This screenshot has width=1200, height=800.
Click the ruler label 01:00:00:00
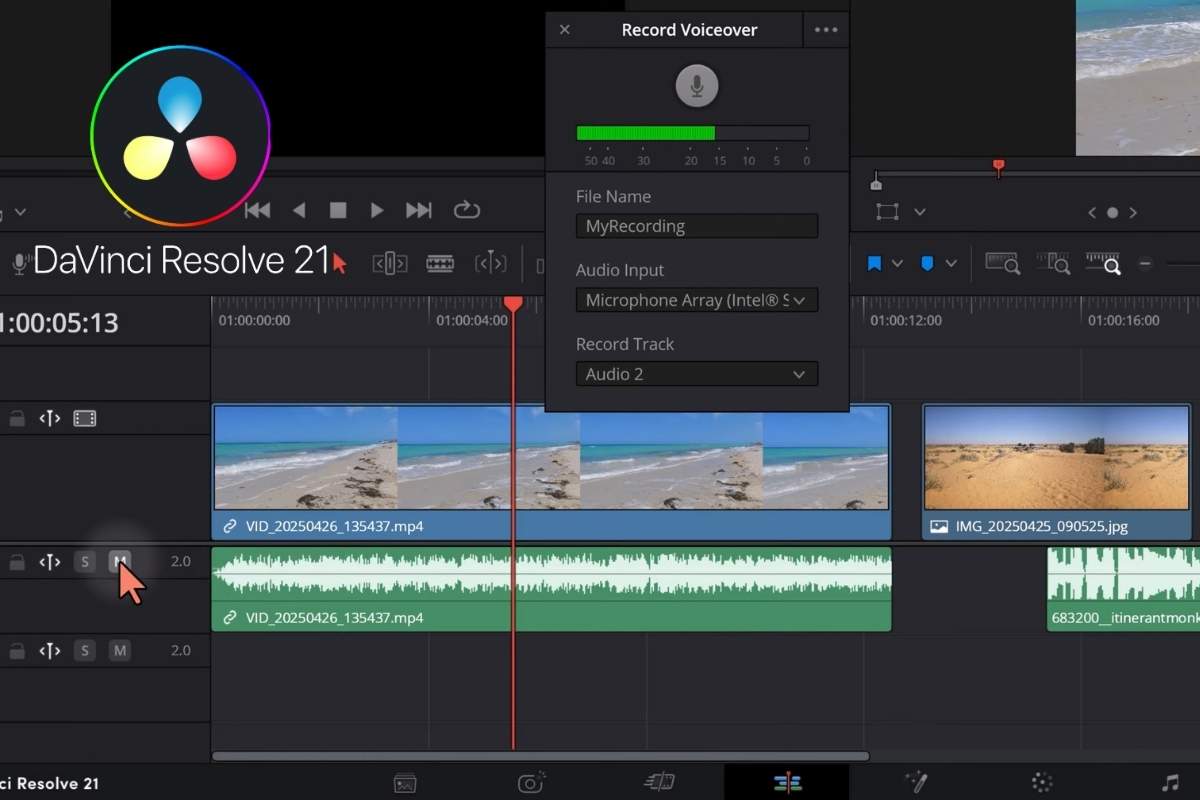pos(254,321)
